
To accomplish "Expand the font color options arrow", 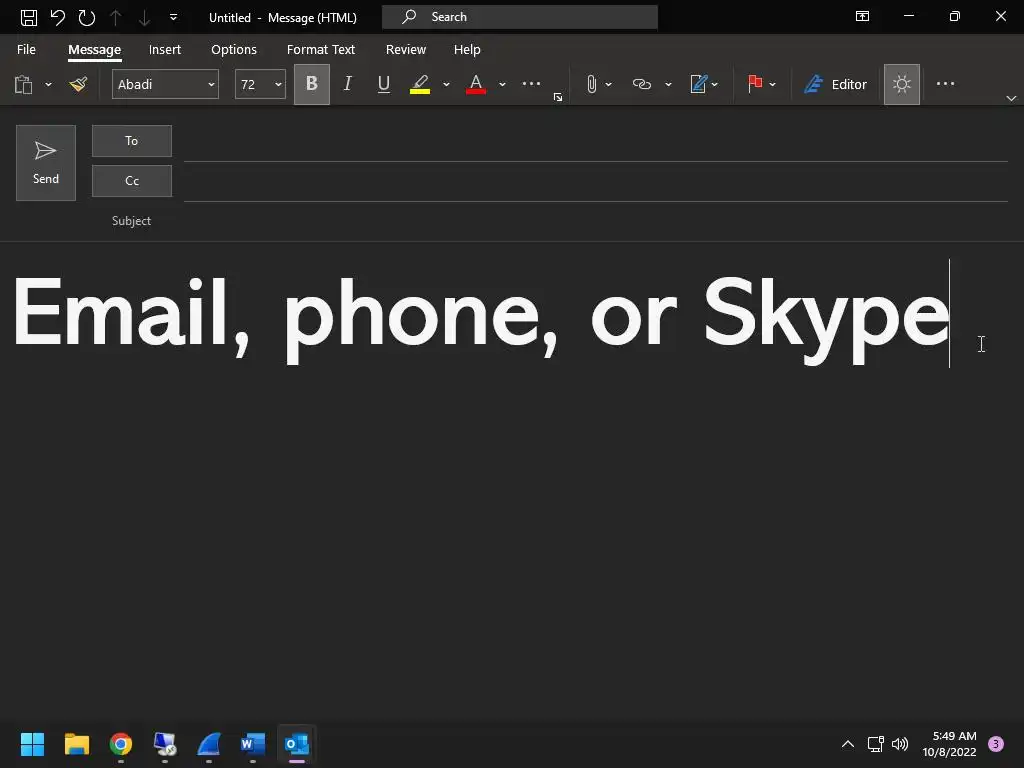I will coord(502,84).
